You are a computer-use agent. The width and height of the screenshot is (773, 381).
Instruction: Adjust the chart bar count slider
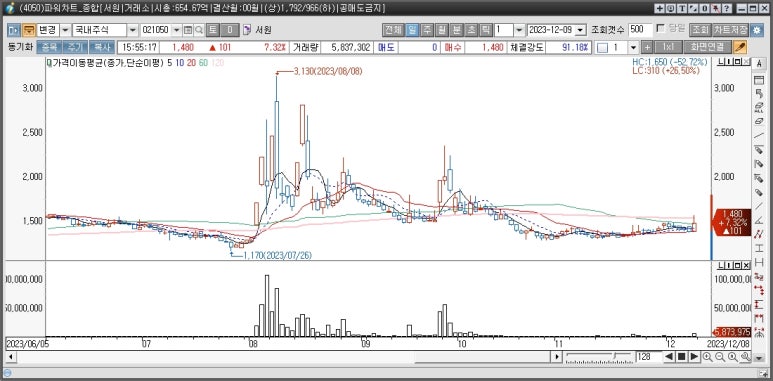tap(598, 356)
